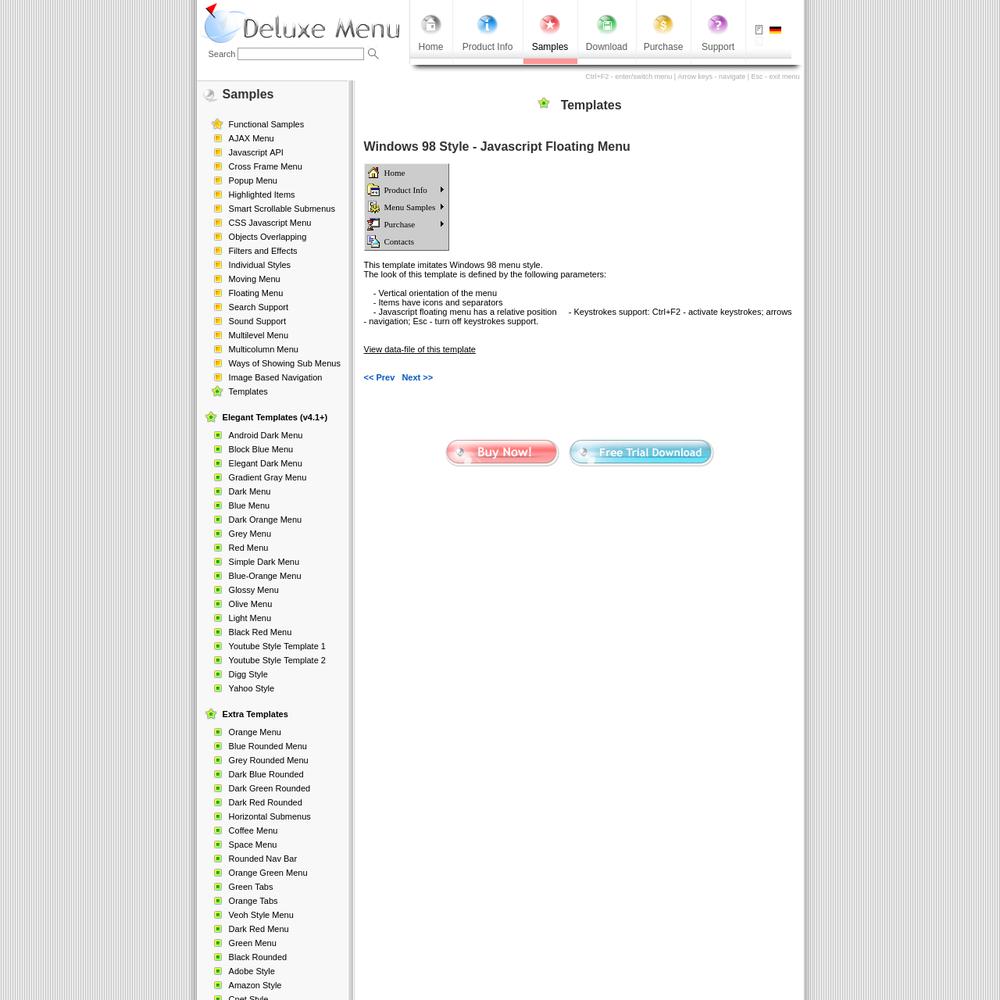Open Smart Scrollable Submenus link
Screen dimensions: 1000x1000
[x=281, y=209]
